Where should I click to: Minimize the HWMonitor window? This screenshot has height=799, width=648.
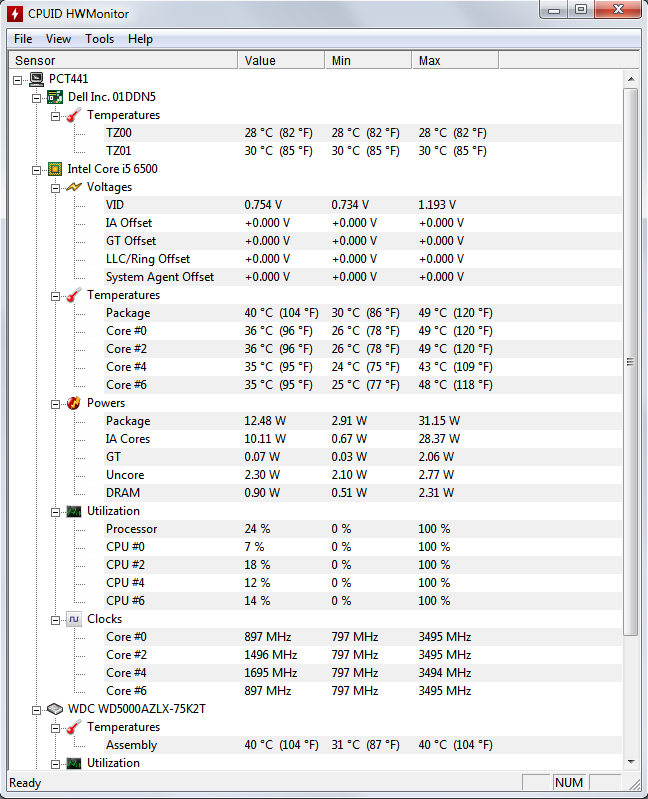click(554, 10)
